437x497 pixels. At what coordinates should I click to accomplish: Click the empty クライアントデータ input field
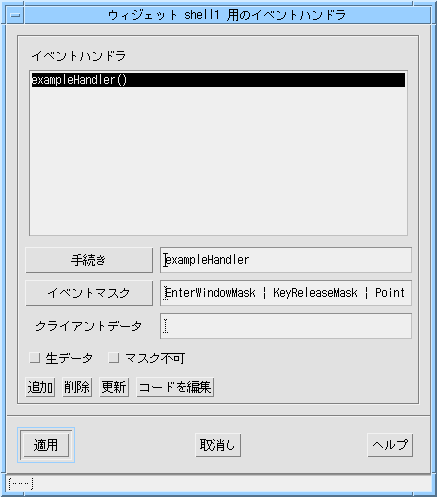(286, 326)
